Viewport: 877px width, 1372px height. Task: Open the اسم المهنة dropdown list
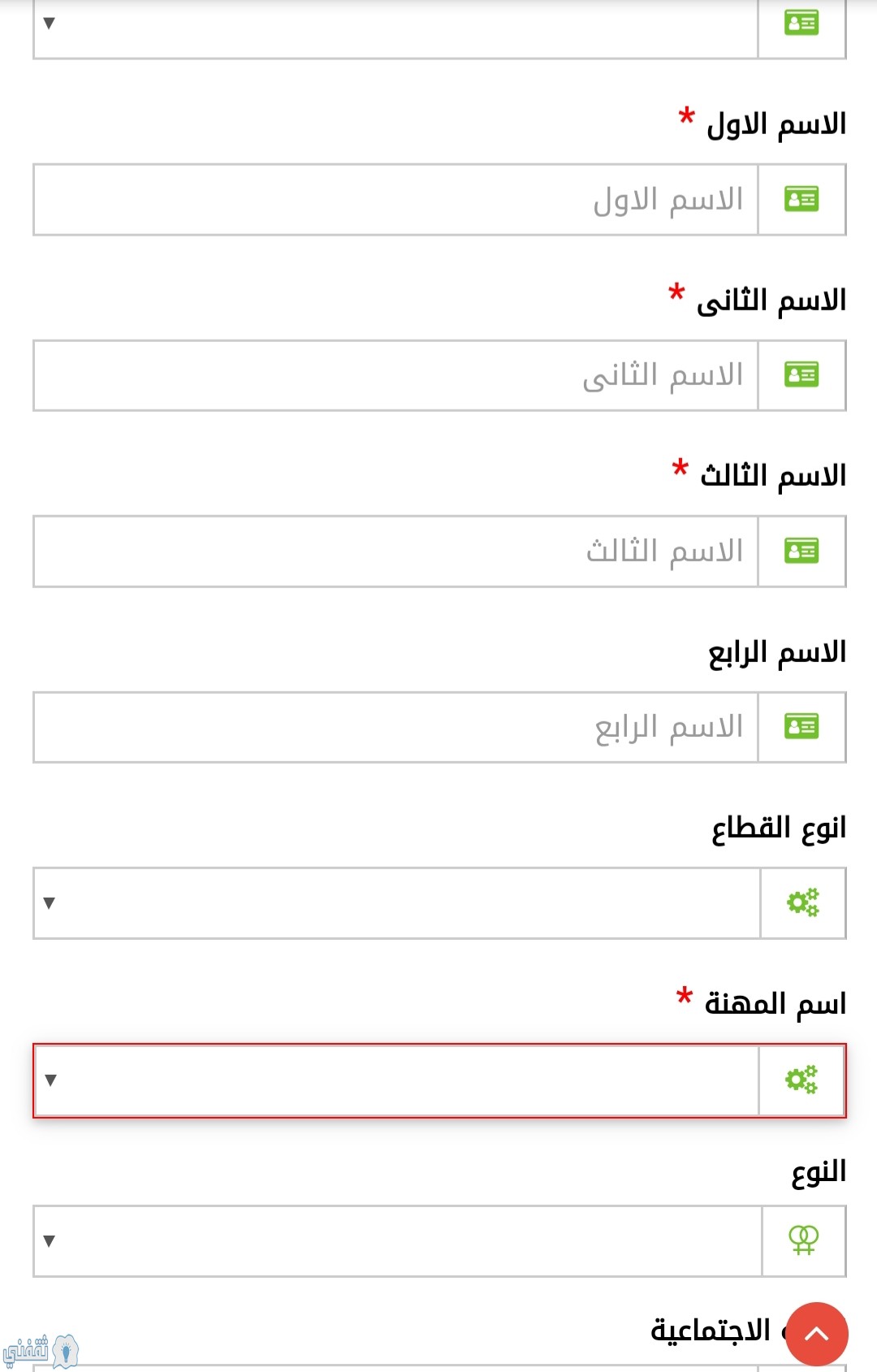click(x=397, y=1080)
